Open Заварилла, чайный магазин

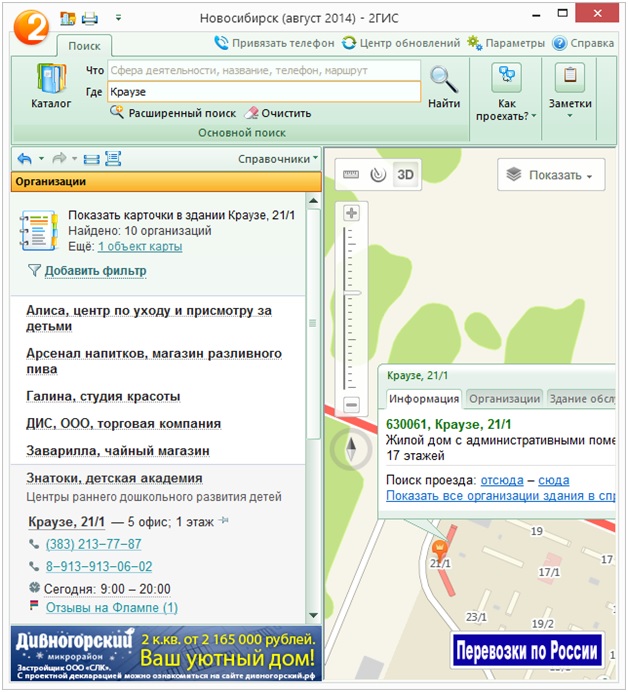118,451
